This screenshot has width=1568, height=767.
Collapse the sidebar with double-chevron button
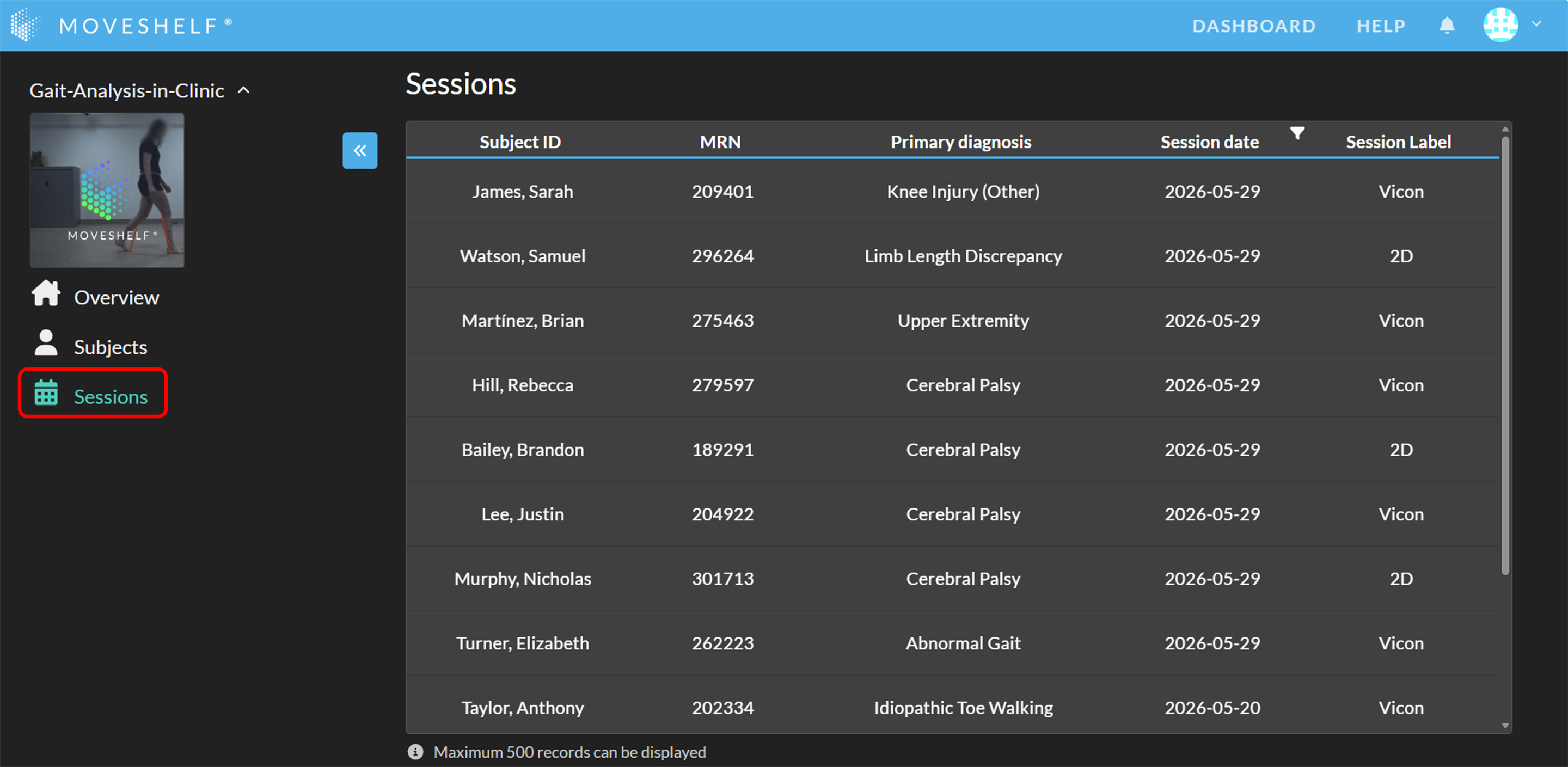360,150
